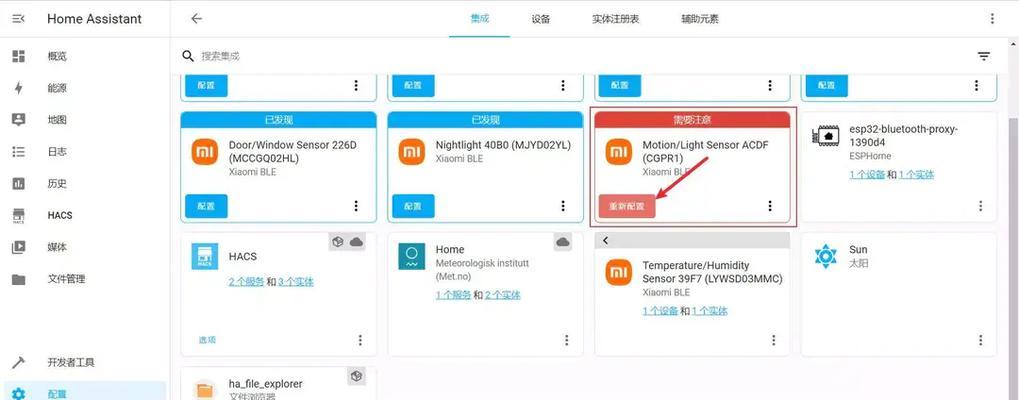
Task: Click the Sun integration icon
Action: (825, 256)
